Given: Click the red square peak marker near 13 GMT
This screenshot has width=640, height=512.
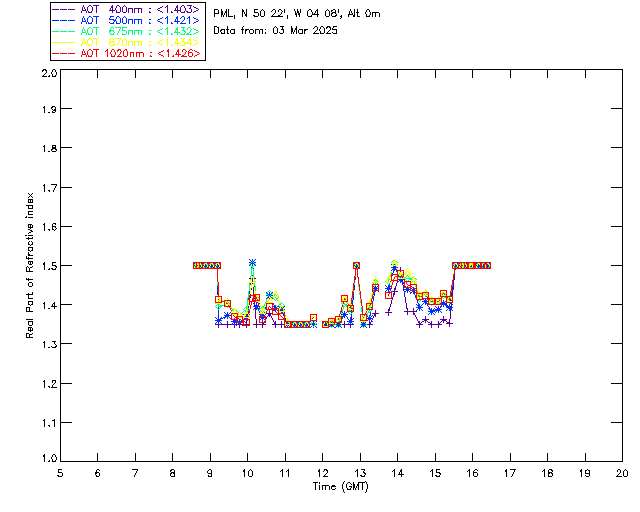Looking at the screenshot, I should point(356,265).
